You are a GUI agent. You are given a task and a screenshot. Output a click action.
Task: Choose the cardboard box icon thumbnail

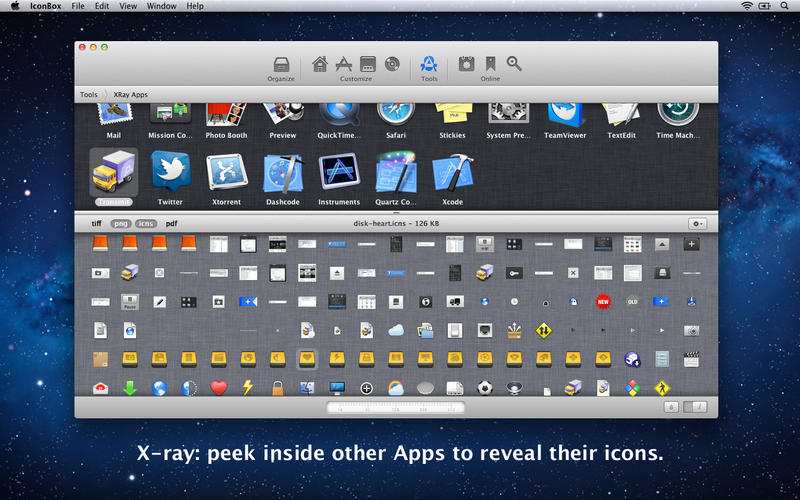[x=101, y=359]
